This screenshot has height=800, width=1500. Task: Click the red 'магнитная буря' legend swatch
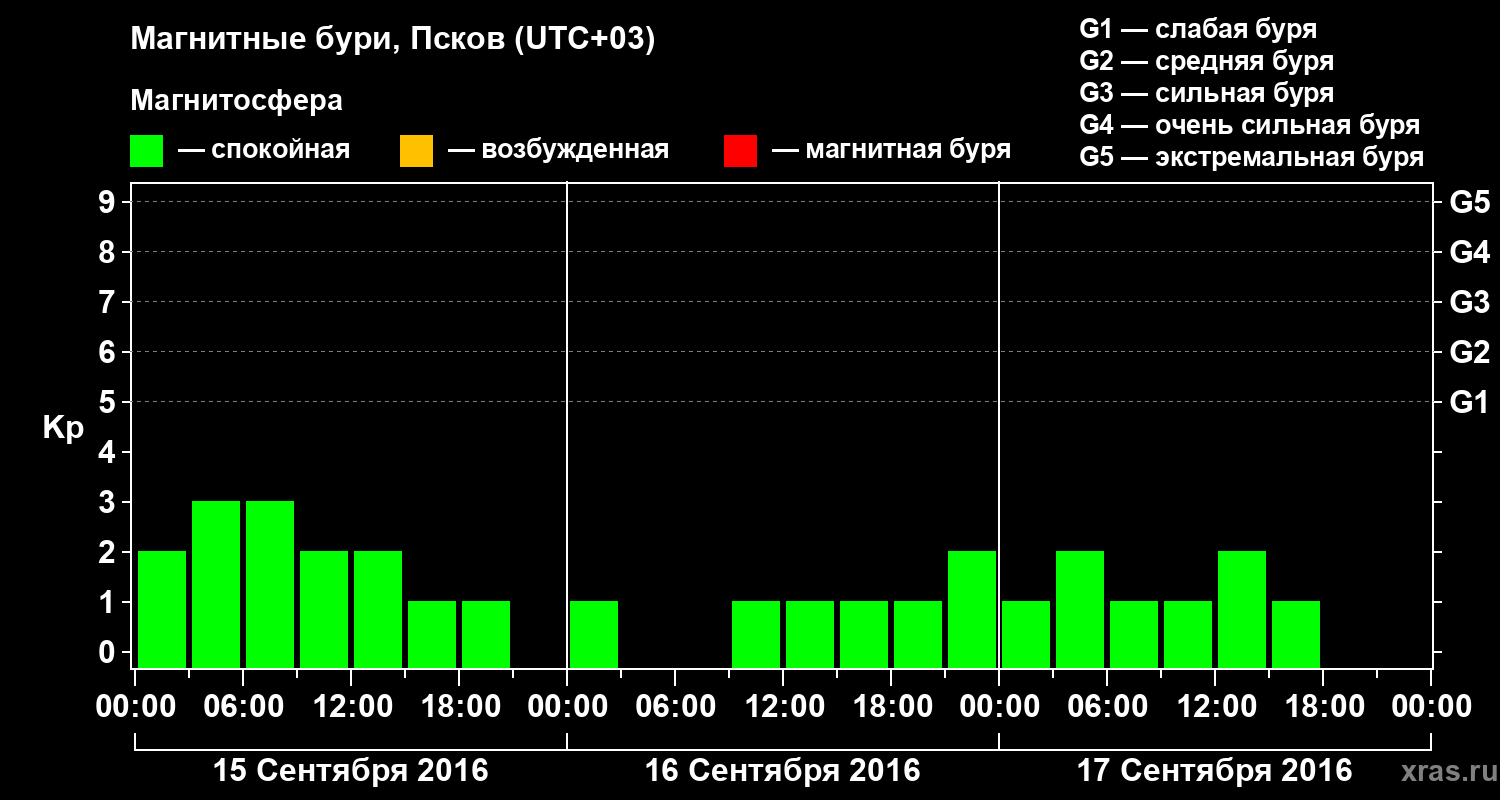pos(740,151)
